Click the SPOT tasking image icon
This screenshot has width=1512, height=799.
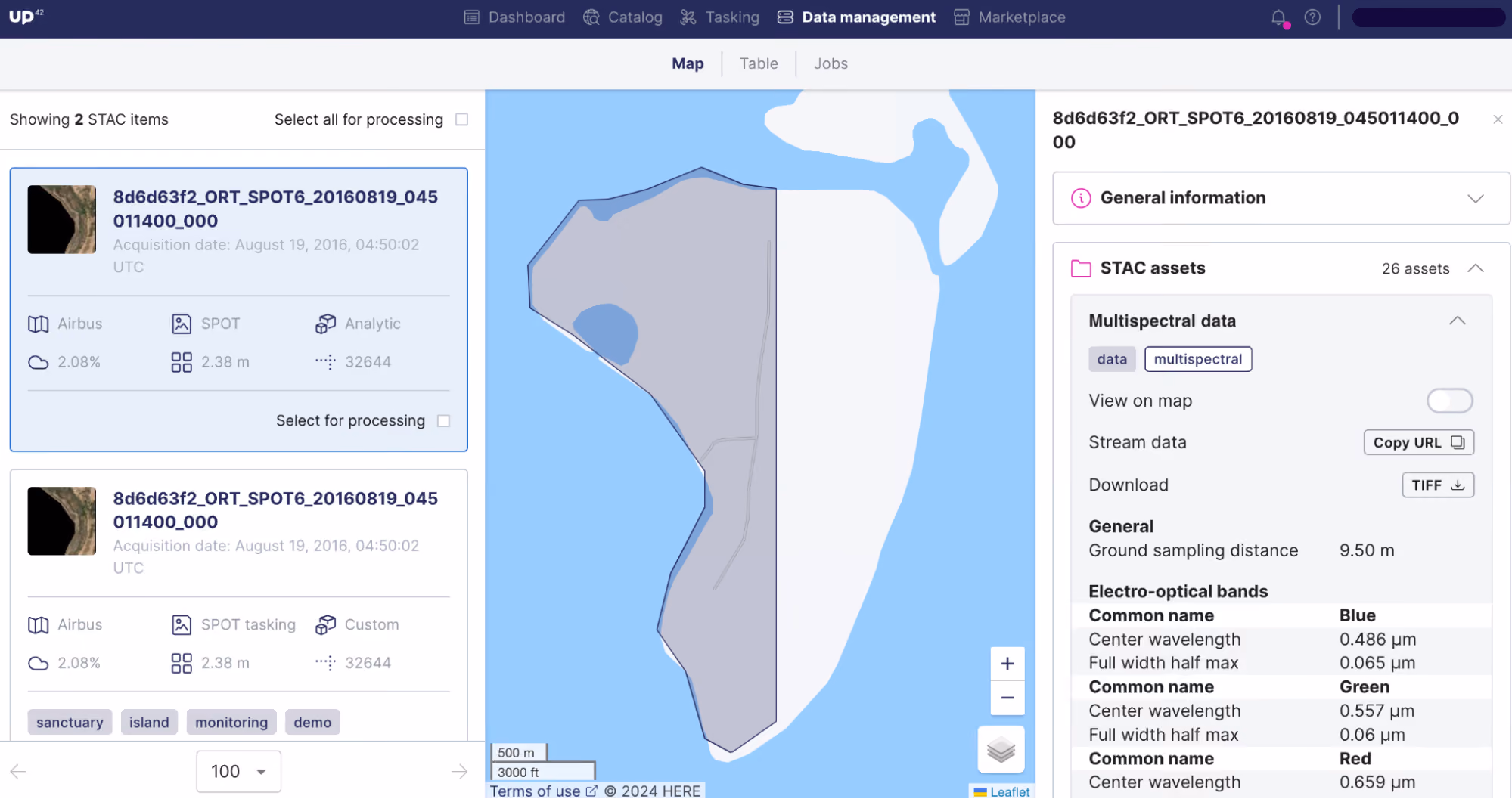click(182, 624)
